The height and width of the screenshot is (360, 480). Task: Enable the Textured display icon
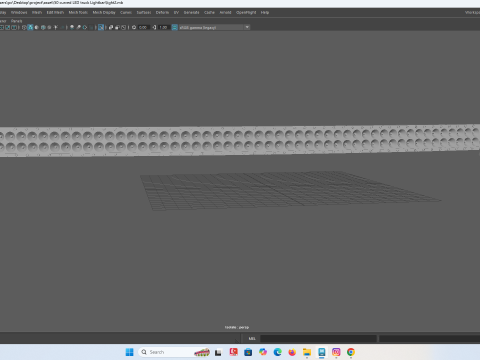pyautogui.click(x=49, y=27)
